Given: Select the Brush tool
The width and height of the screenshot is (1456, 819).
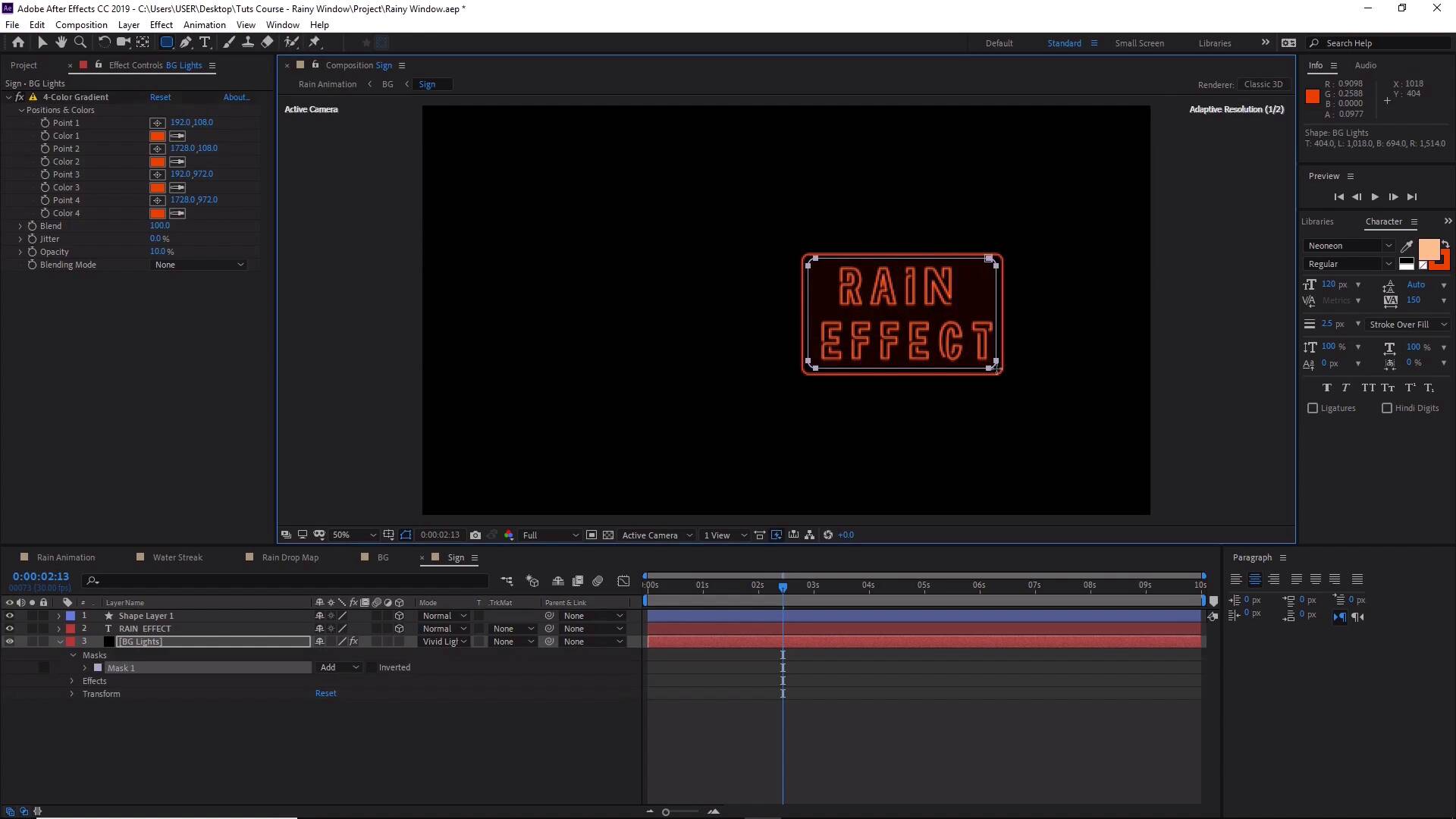Looking at the screenshot, I should pyautogui.click(x=229, y=42).
